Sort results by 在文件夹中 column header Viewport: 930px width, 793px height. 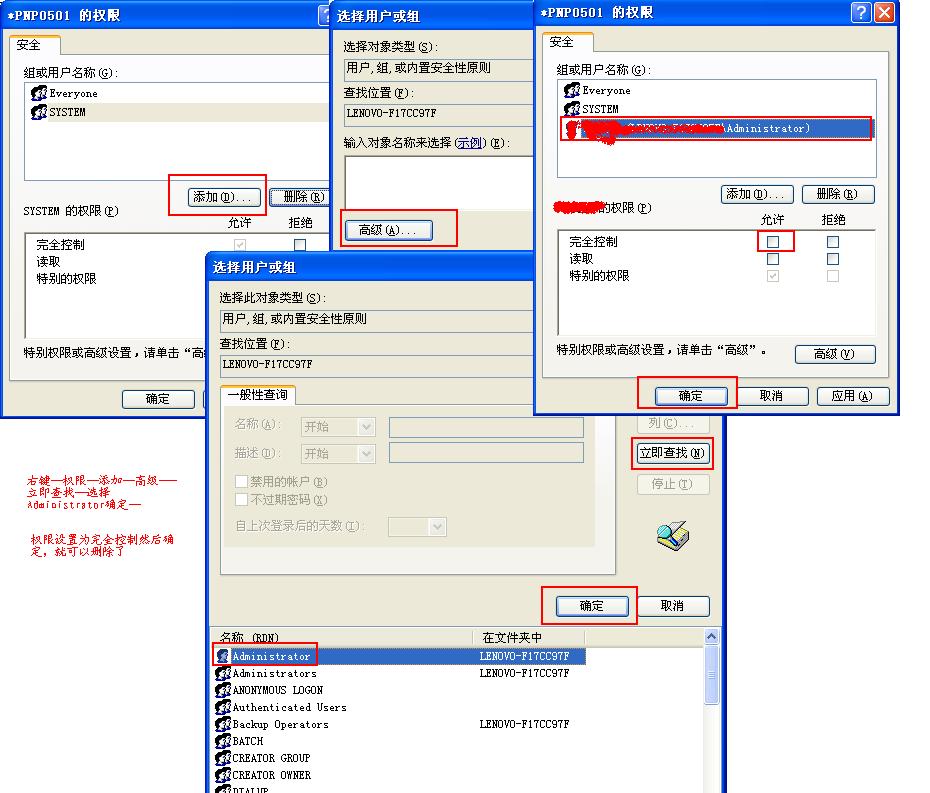[x=528, y=638]
